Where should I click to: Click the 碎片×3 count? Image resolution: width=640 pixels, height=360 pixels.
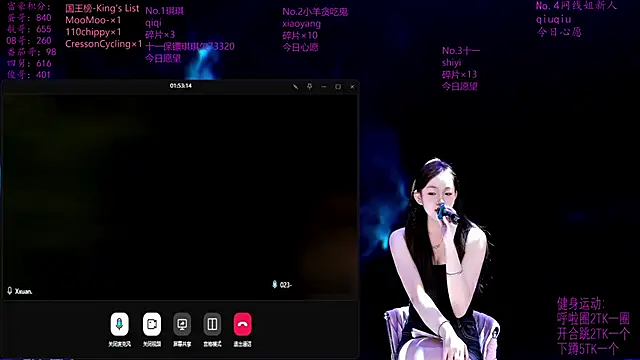click(160, 35)
